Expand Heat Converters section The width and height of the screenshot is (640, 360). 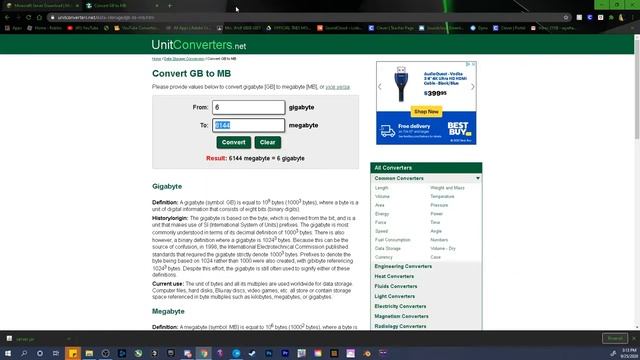tap(394, 276)
